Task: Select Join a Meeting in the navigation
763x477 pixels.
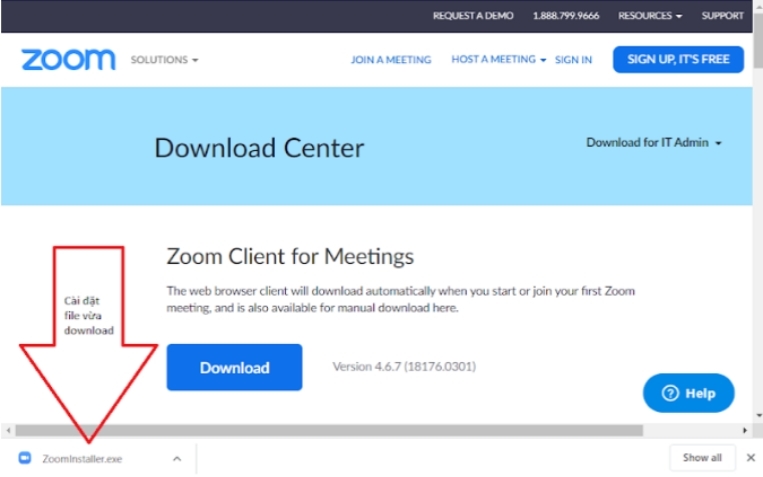Action: tap(390, 60)
